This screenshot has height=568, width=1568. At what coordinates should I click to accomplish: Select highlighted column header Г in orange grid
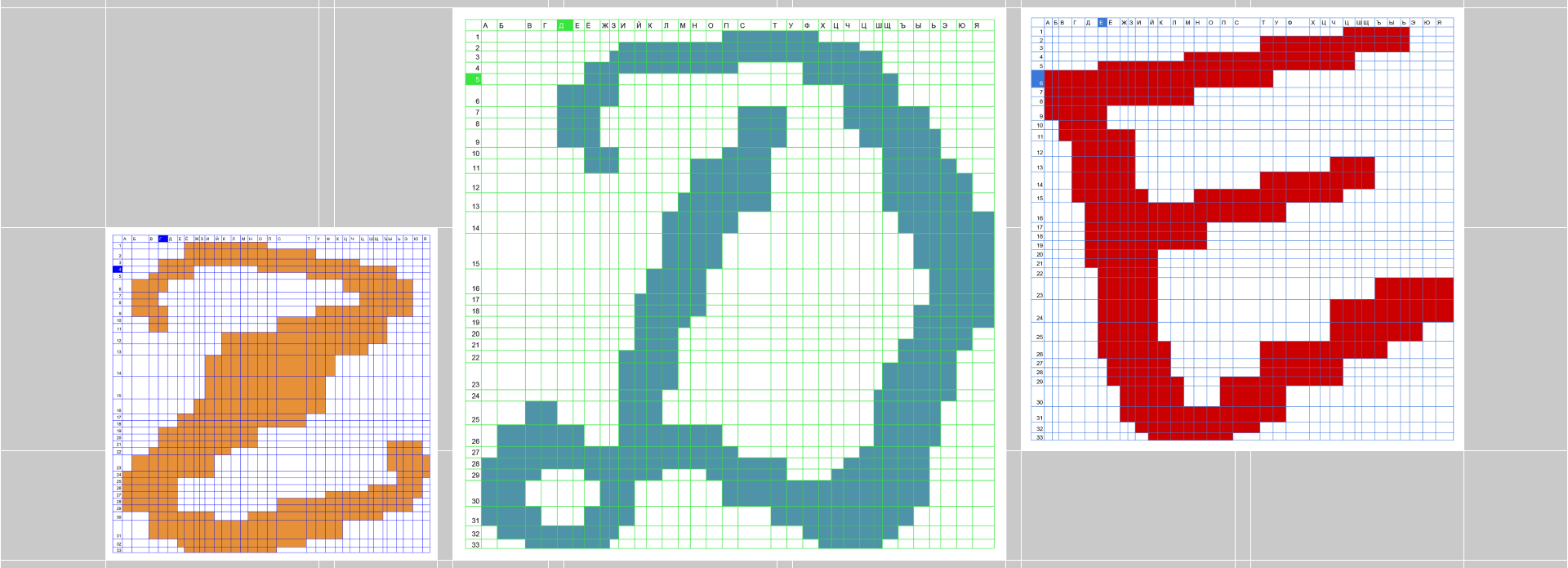[163, 239]
